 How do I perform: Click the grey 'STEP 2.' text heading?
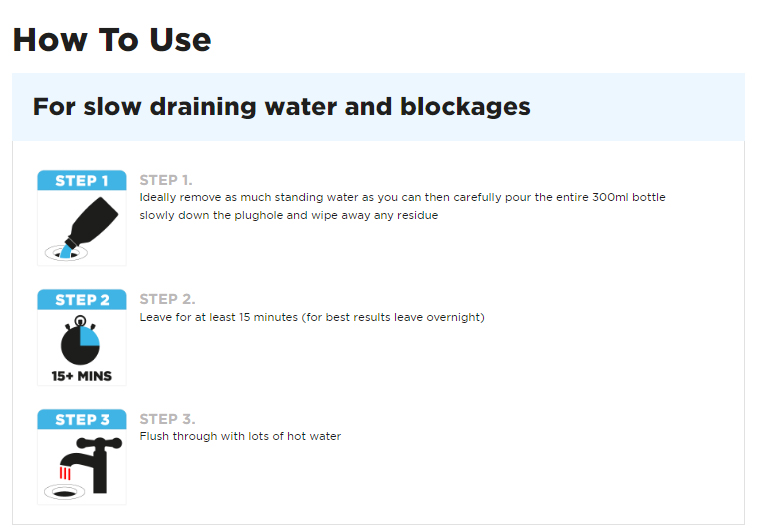point(167,299)
